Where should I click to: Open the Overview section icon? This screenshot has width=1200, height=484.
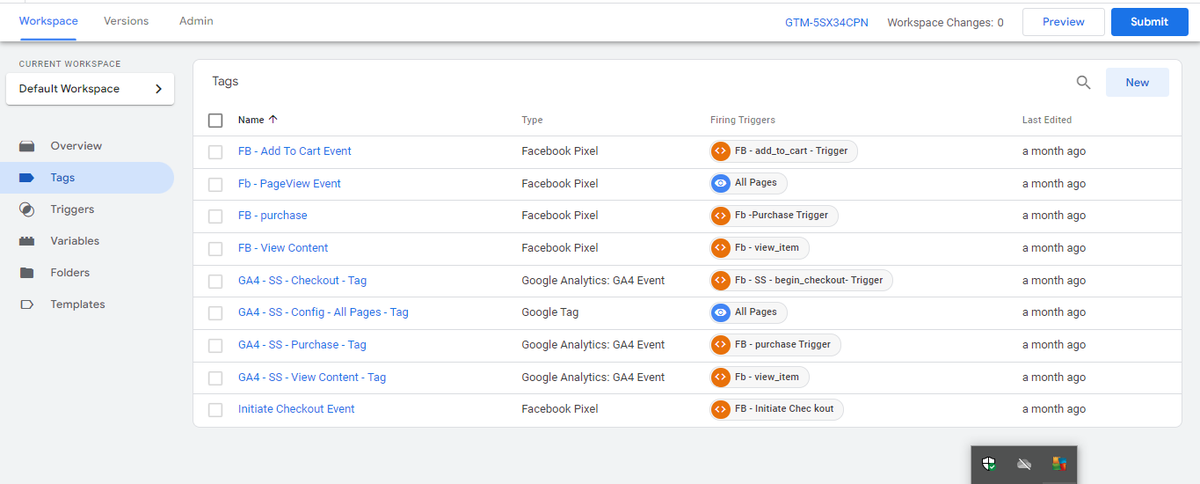28,146
